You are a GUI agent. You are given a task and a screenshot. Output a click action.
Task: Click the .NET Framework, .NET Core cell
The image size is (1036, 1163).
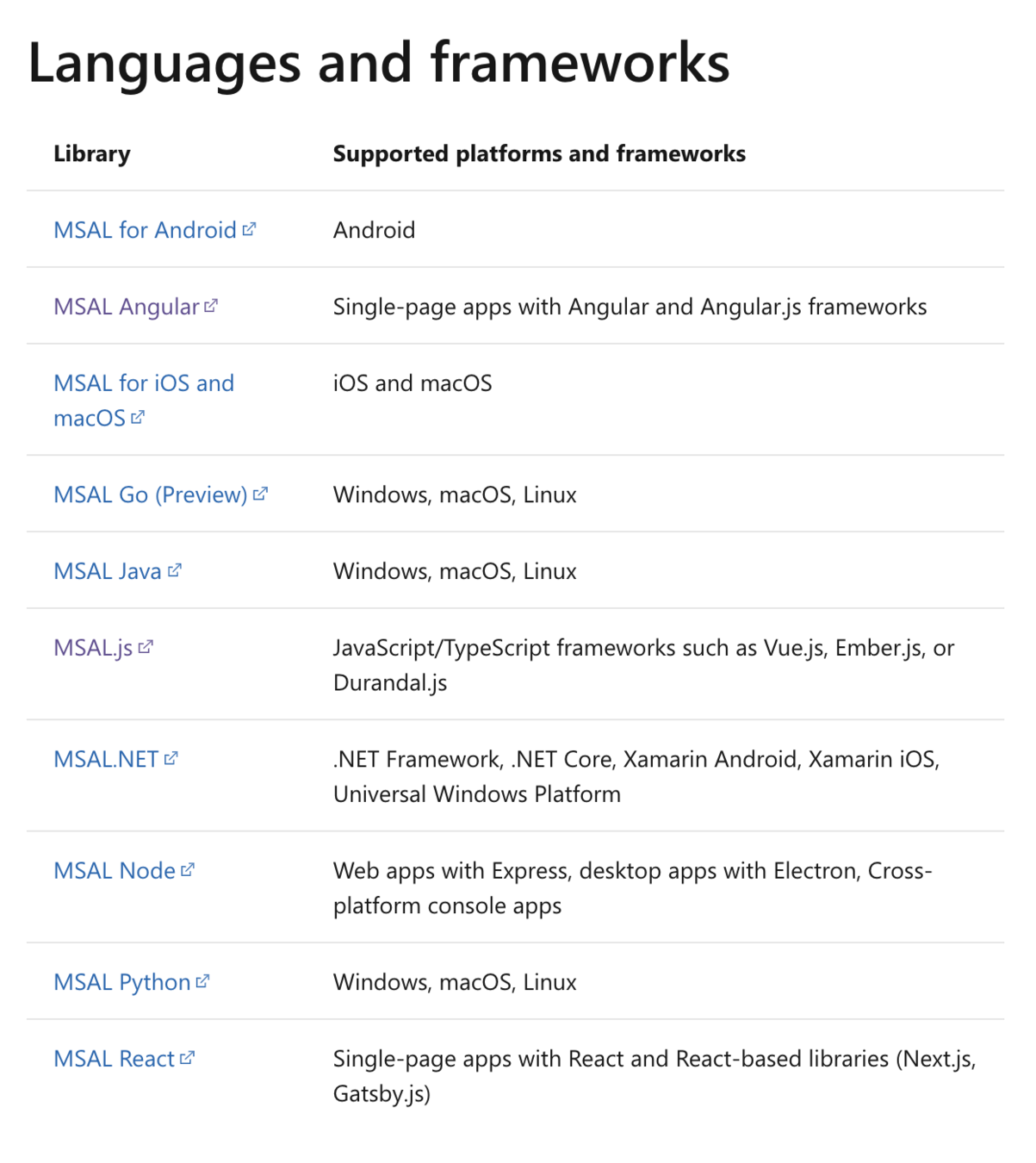click(636, 776)
